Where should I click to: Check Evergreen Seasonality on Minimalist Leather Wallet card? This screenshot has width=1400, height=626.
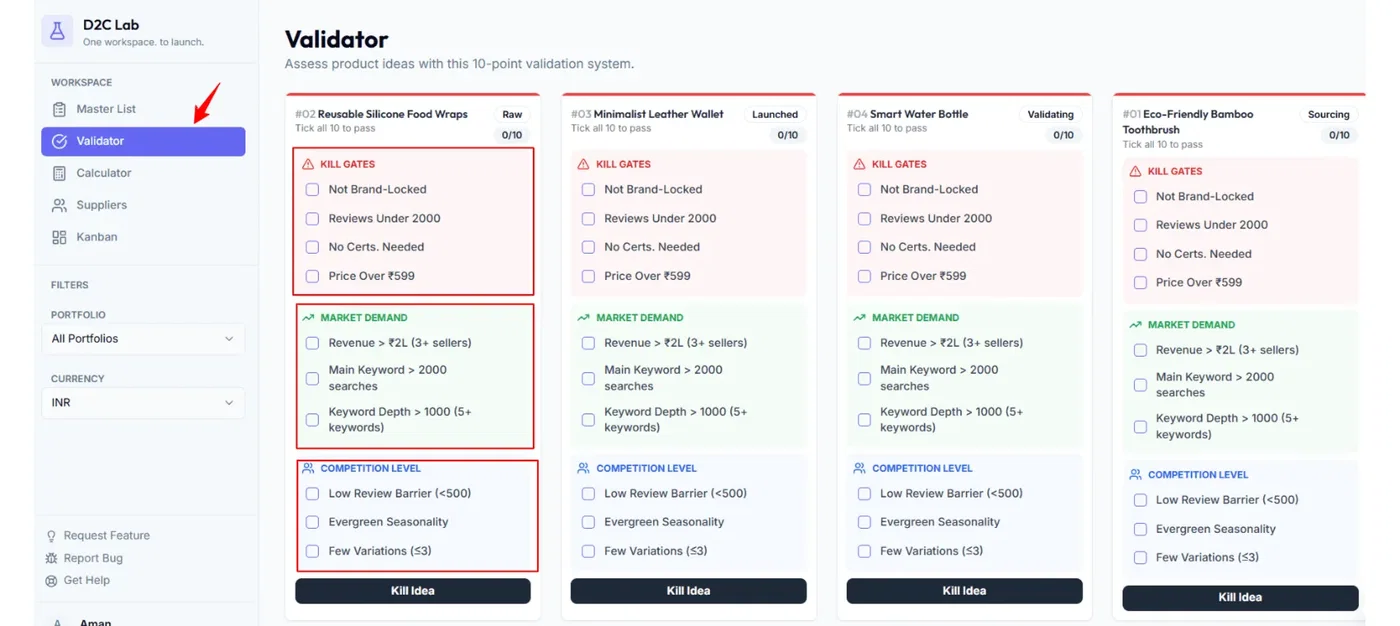click(x=588, y=522)
